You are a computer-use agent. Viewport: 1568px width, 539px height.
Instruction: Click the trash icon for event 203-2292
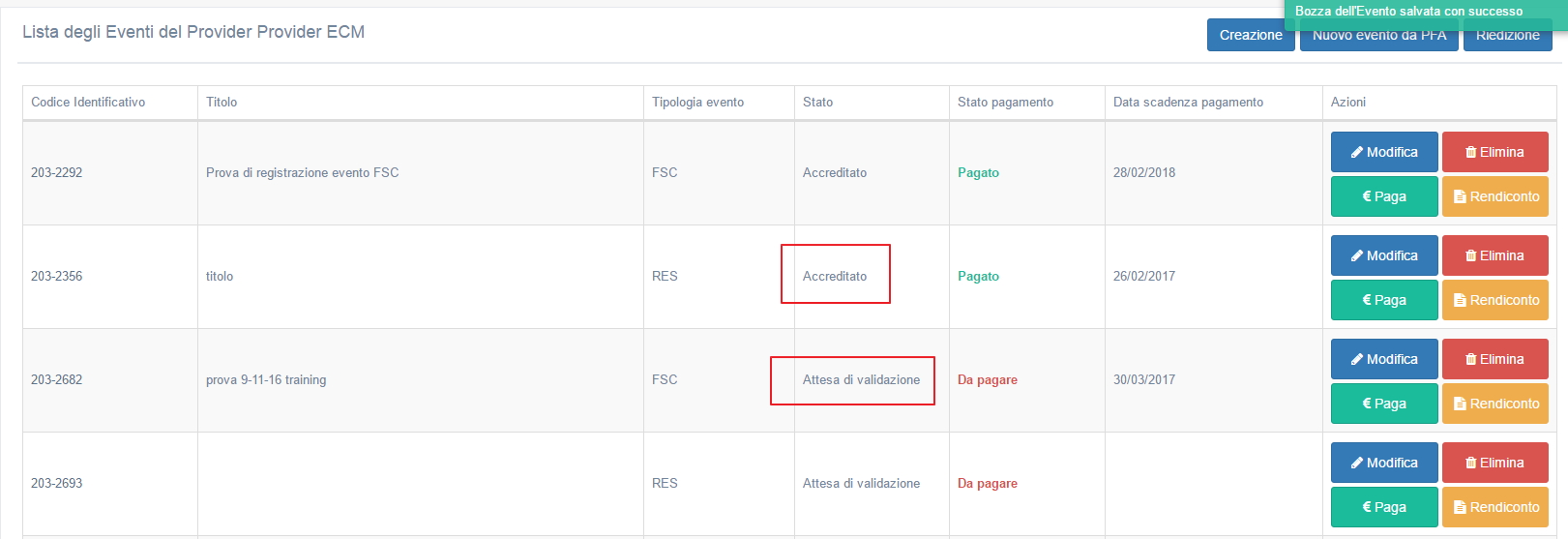(1471, 152)
